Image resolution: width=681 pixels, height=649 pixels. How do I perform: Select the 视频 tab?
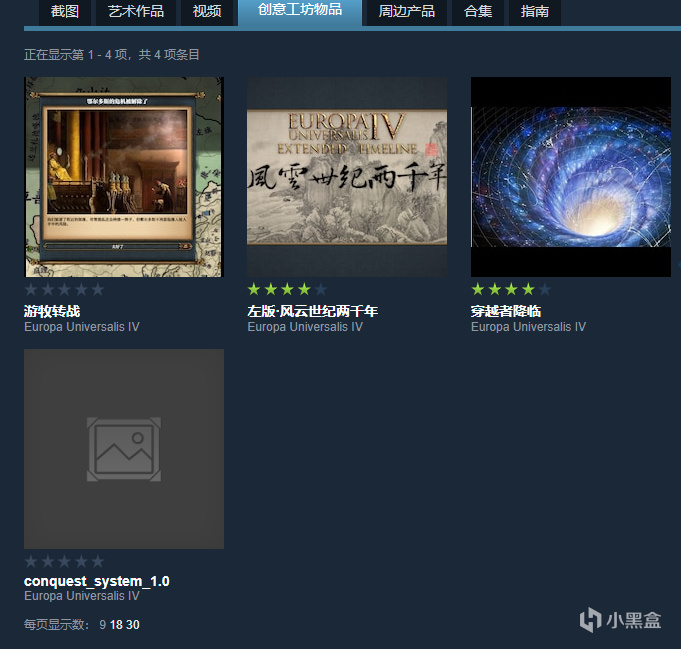tap(207, 12)
